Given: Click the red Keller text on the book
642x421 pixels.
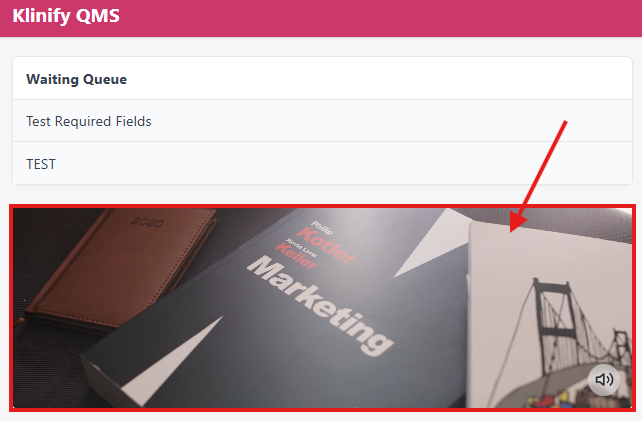Looking at the screenshot, I should tap(296, 256).
